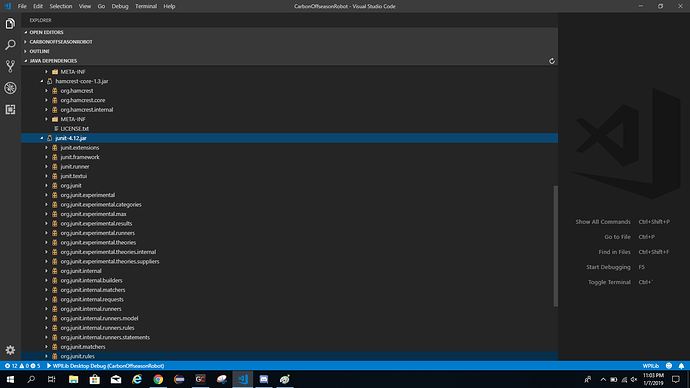The image size is (690, 388).
Task: Expand the org.junit.experimental package
Action: point(46,195)
